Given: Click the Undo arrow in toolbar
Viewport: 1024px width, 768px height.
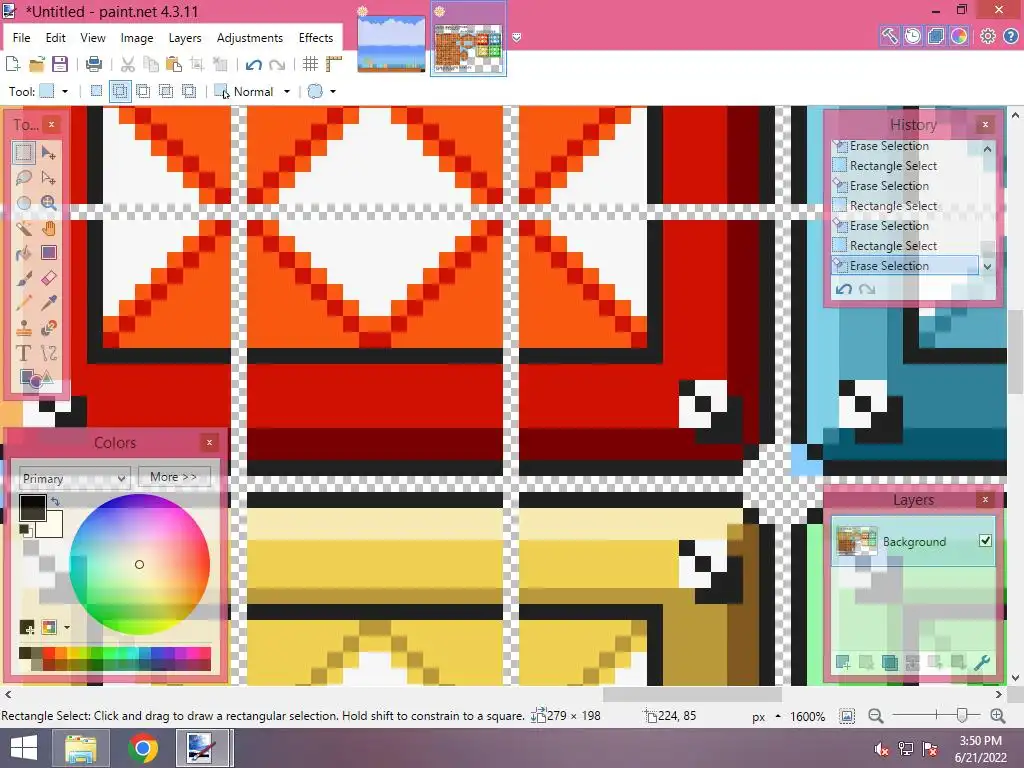Looking at the screenshot, I should (x=253, y=64).
